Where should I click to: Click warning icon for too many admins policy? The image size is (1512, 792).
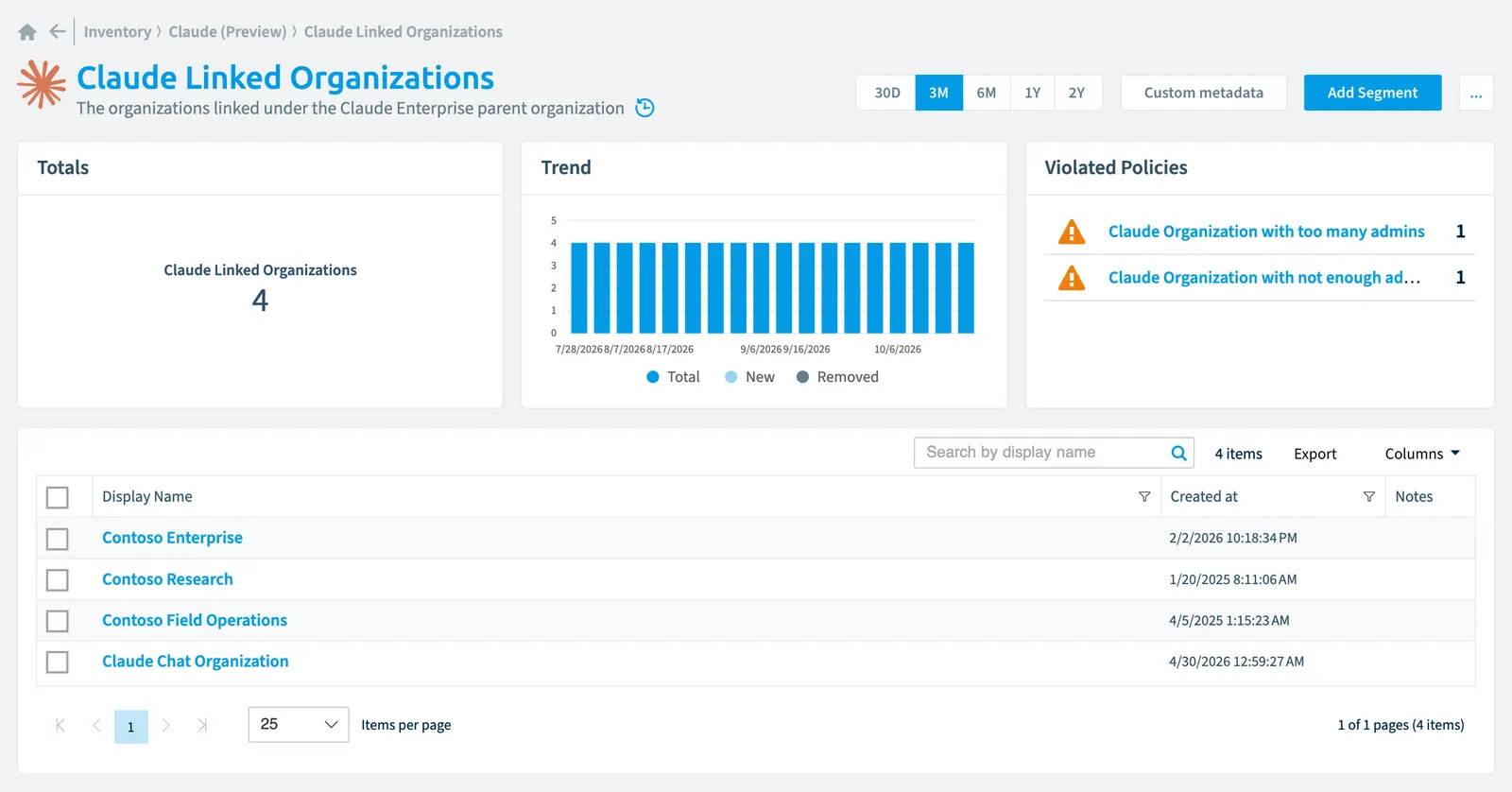pyautogui.click(x=1072, y=232)
